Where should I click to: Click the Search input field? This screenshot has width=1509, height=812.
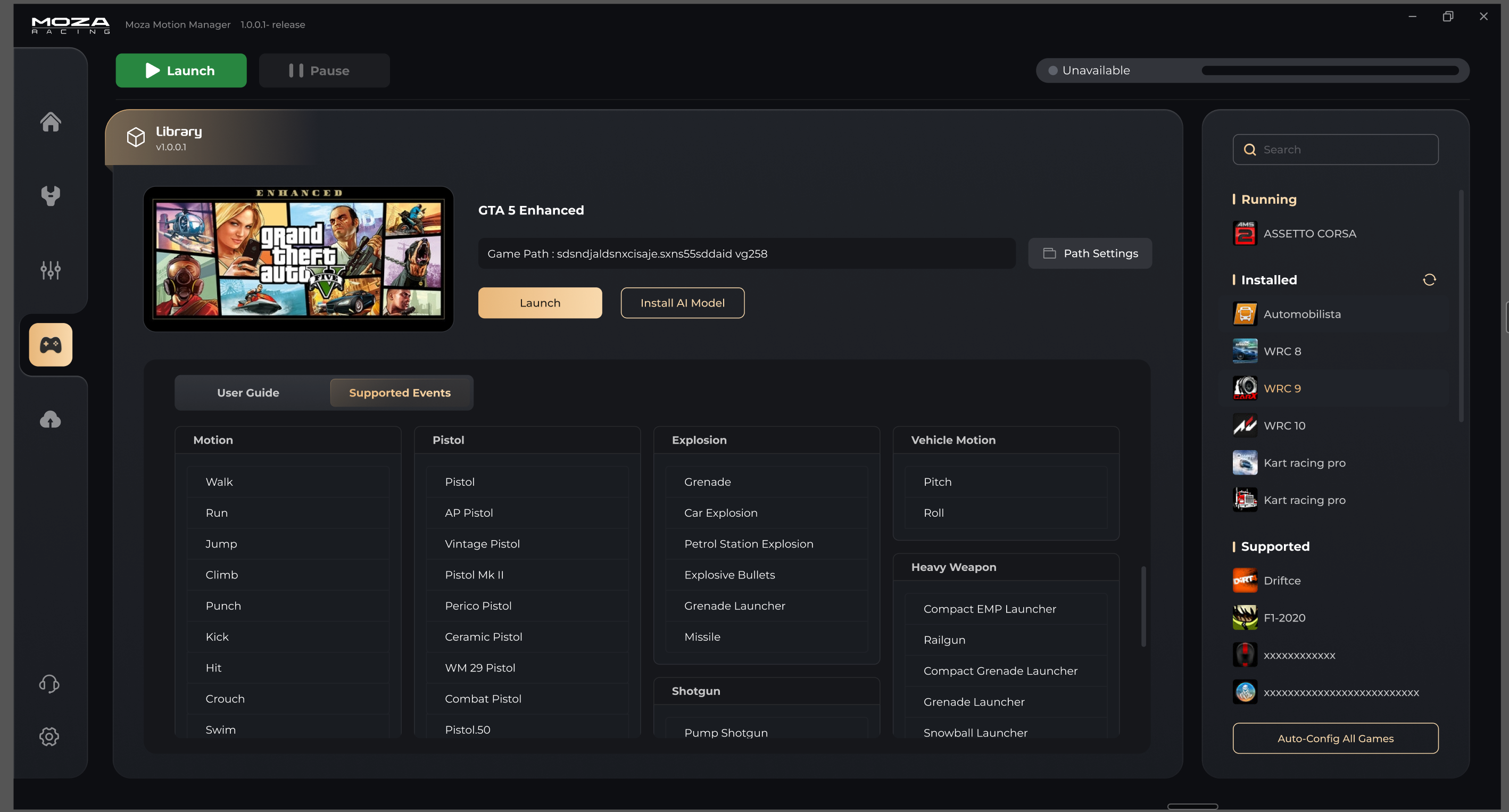coord(1335,150)
